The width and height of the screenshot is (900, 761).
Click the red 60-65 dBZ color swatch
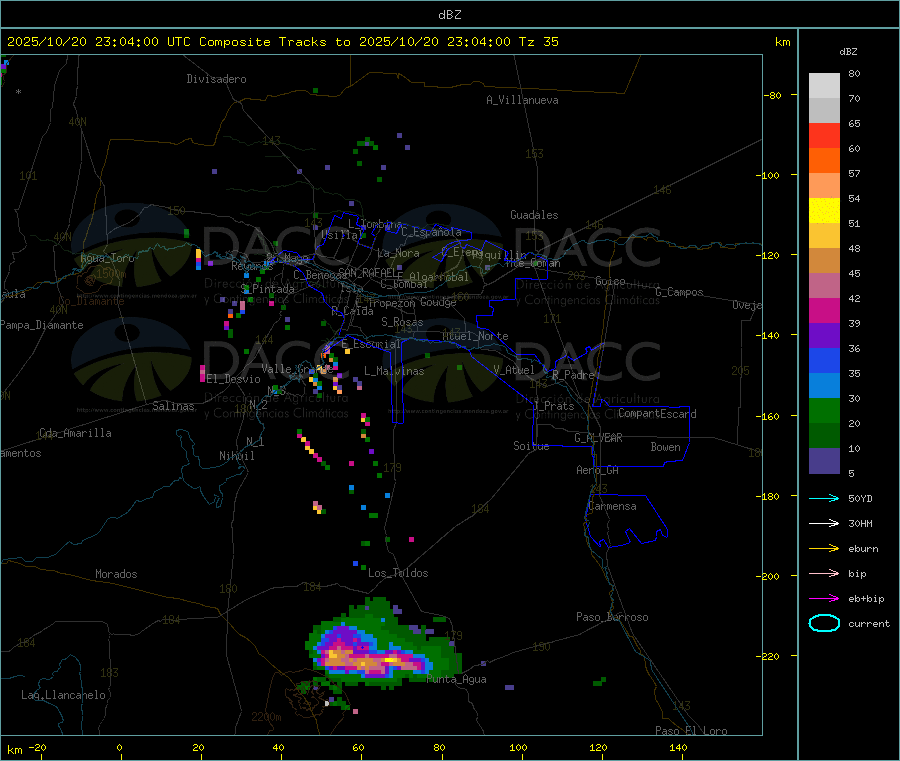click(824, 135)
